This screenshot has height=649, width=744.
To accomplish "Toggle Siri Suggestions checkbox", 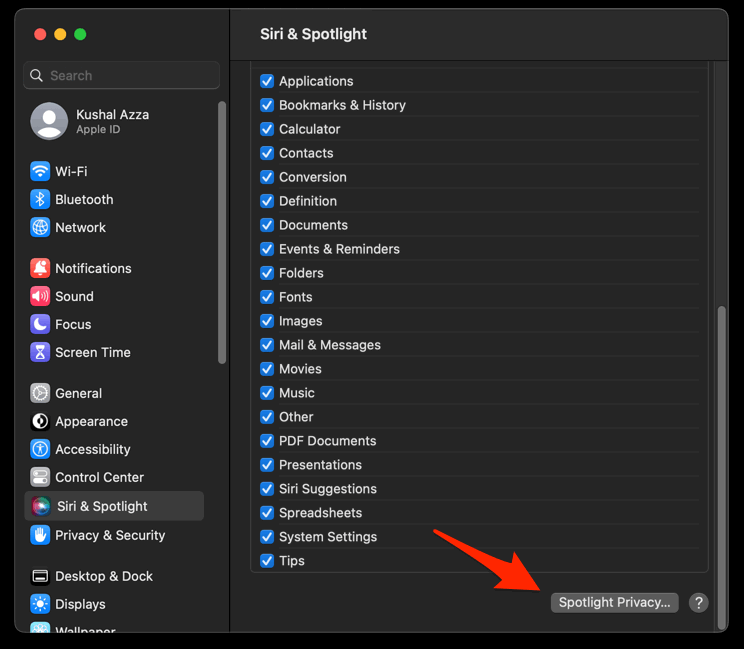I will 267,489.
